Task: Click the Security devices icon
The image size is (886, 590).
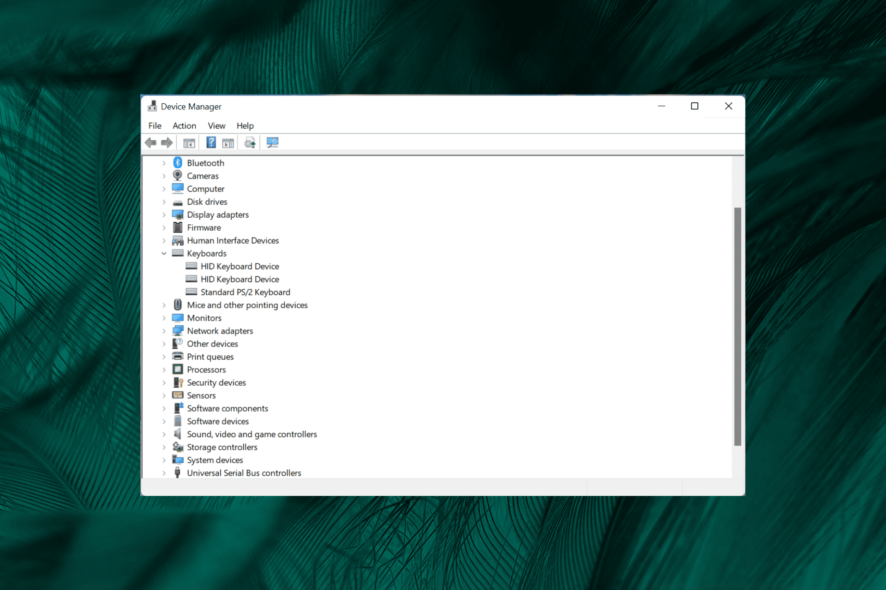Action: [177, 383]
